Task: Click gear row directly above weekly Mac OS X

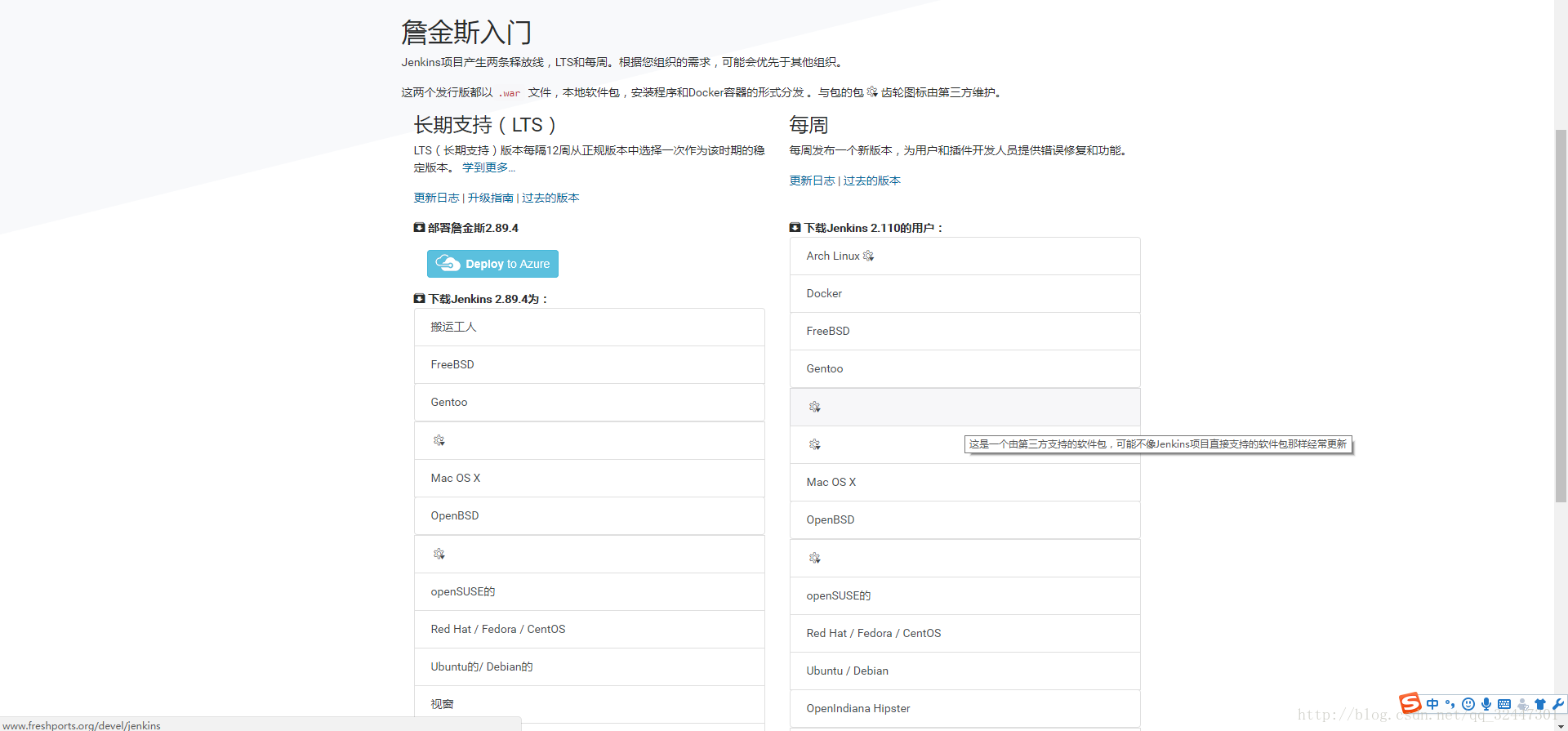Action: tap(964, 444)
